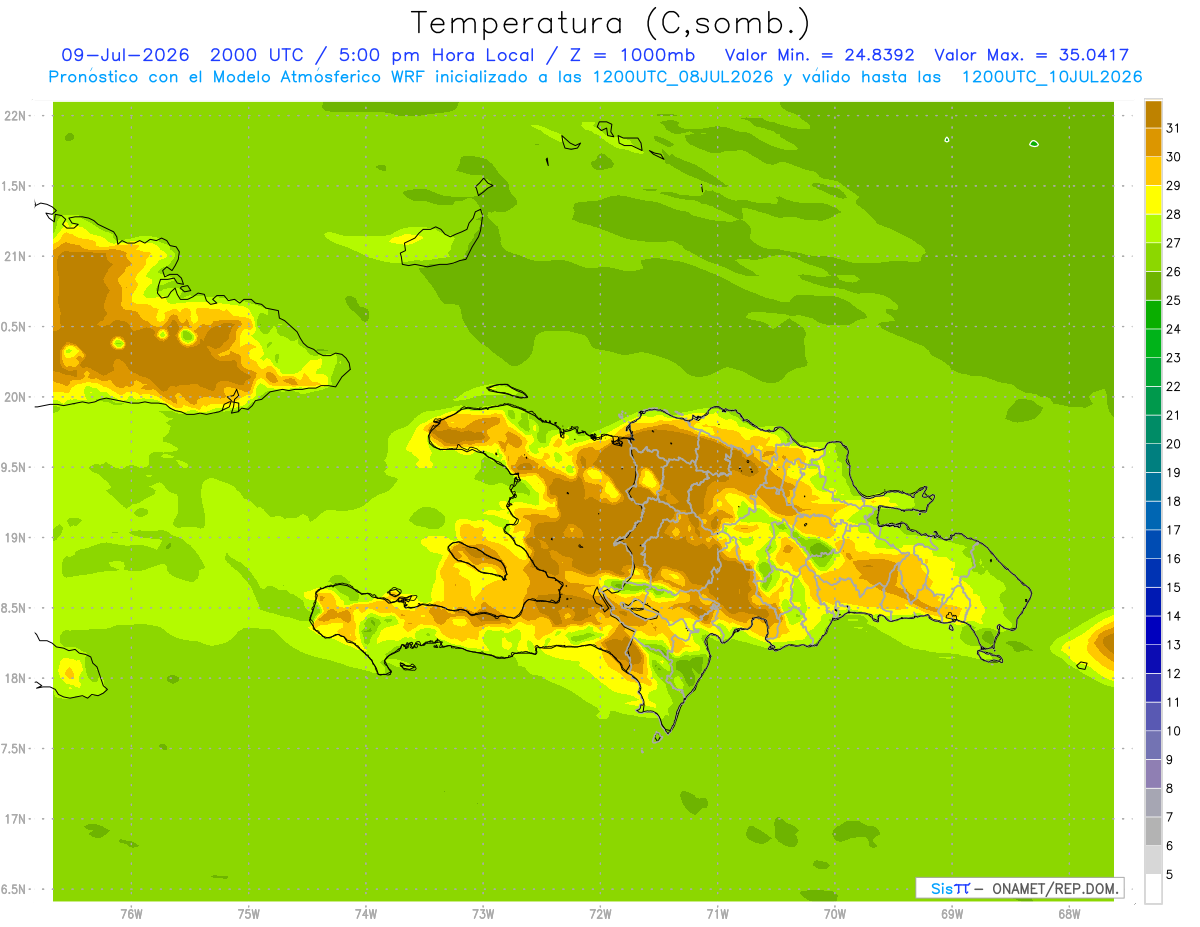Click the "74W" longitude label
This screenshot has height=927, width=1200.
[366, 914]
